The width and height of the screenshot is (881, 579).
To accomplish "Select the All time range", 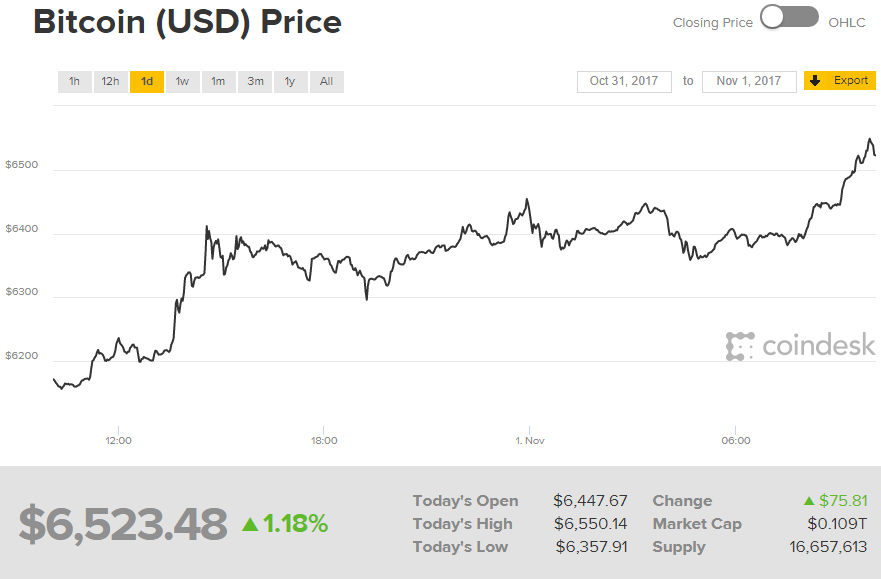I will pyautogui.click(x=326, y=81).
